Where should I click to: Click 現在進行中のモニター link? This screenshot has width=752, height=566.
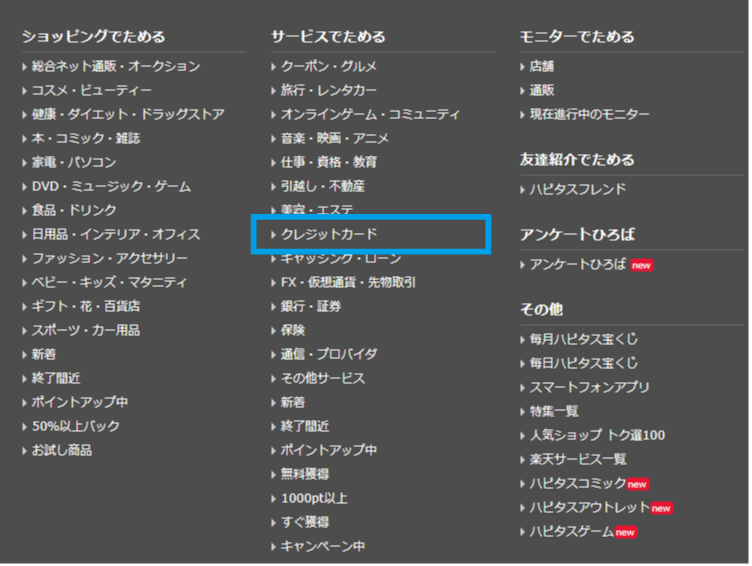pos(589,115)
